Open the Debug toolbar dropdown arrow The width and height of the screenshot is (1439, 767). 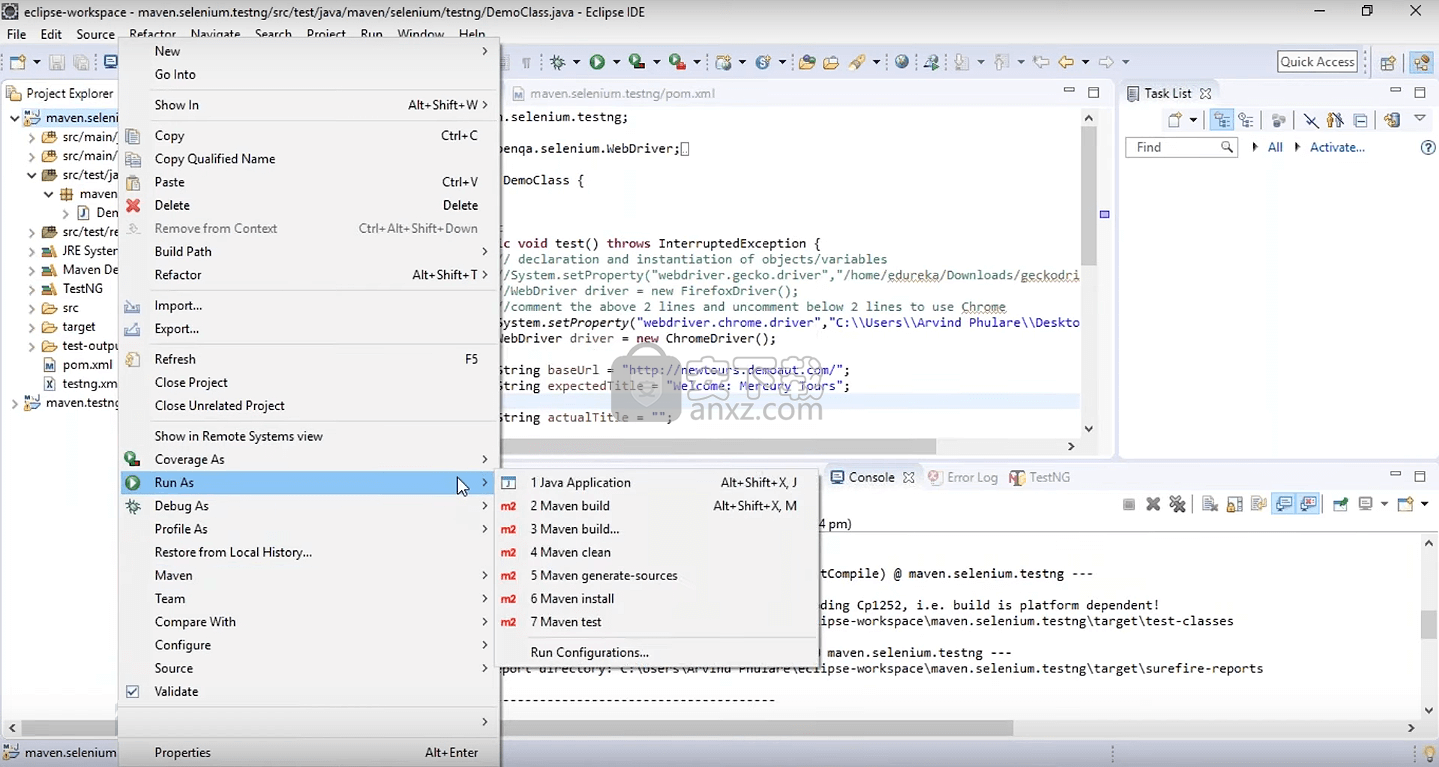pos(576,62)
